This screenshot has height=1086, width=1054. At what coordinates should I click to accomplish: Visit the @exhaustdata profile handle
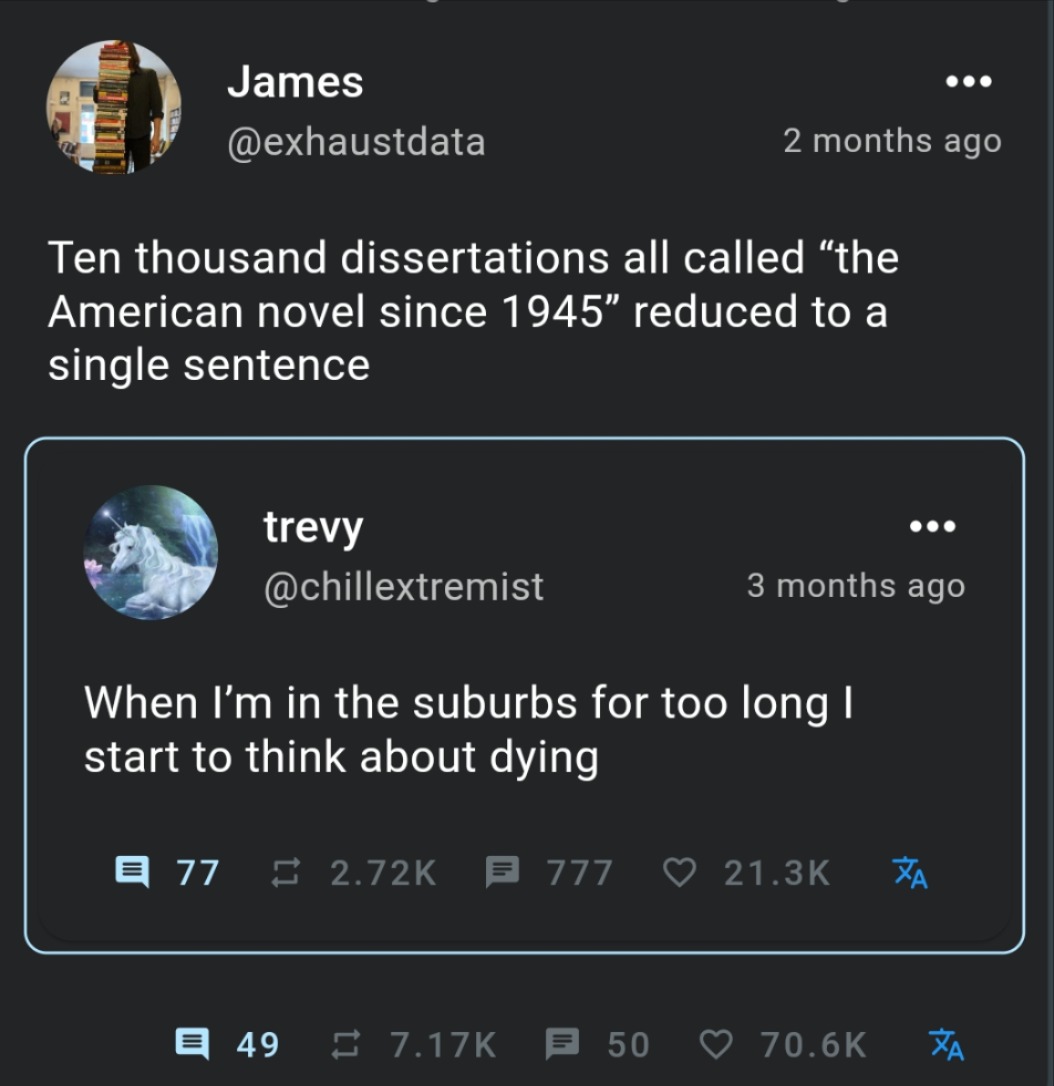pyautogui.click(x=356, y=141)
